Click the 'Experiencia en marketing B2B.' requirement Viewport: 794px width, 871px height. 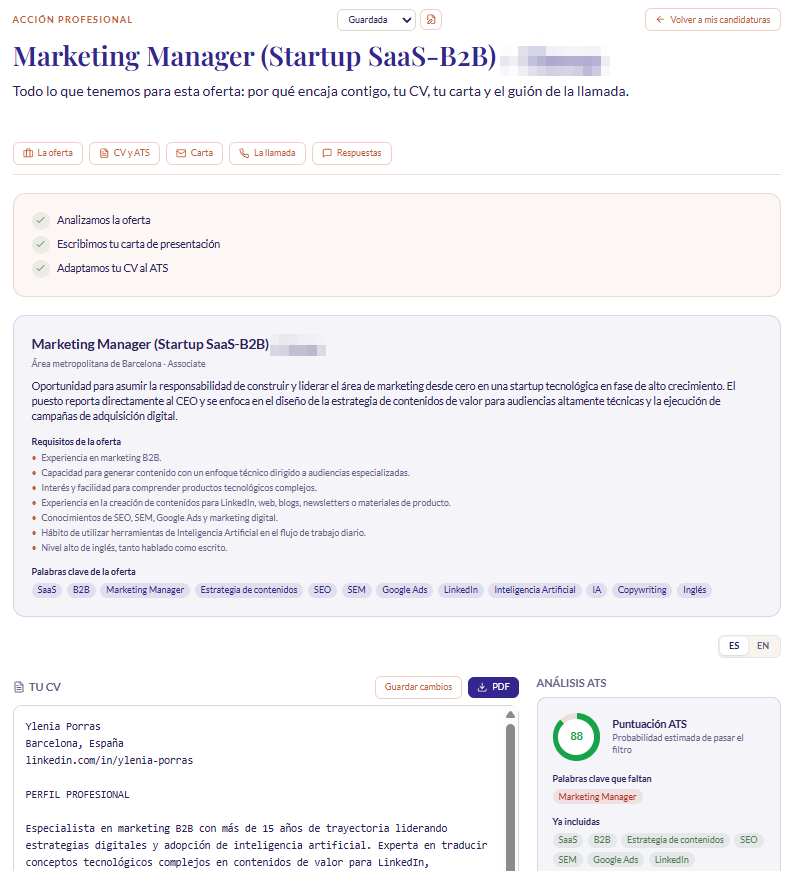(x=101, y=458)
